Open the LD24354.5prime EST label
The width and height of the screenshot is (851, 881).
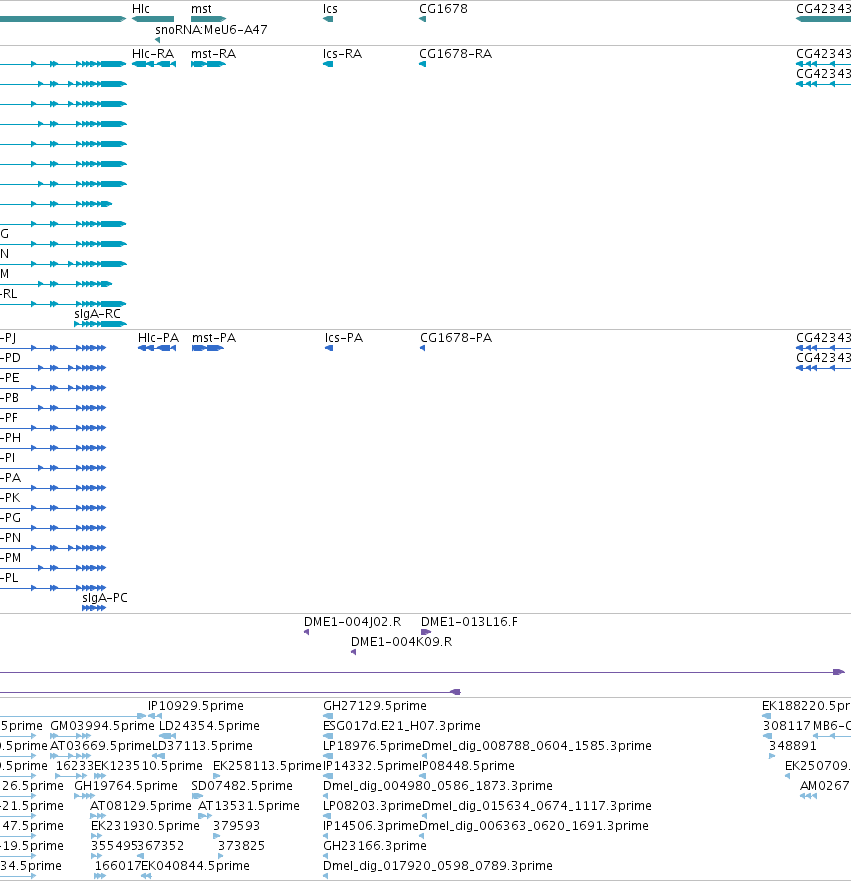(209, 726)
